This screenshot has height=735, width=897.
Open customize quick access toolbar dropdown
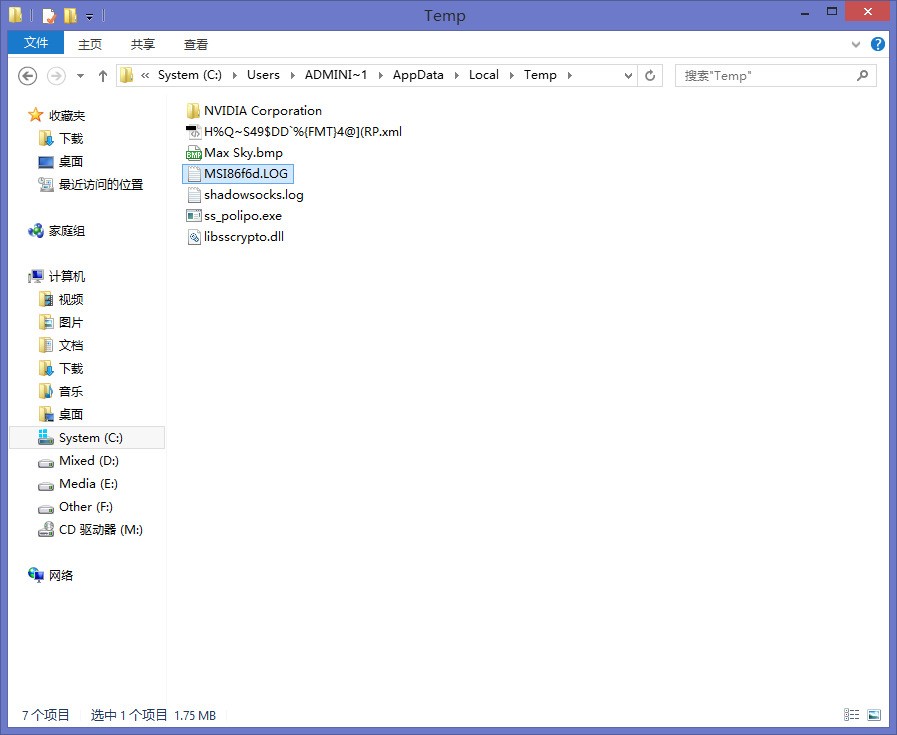coord(89,17)
